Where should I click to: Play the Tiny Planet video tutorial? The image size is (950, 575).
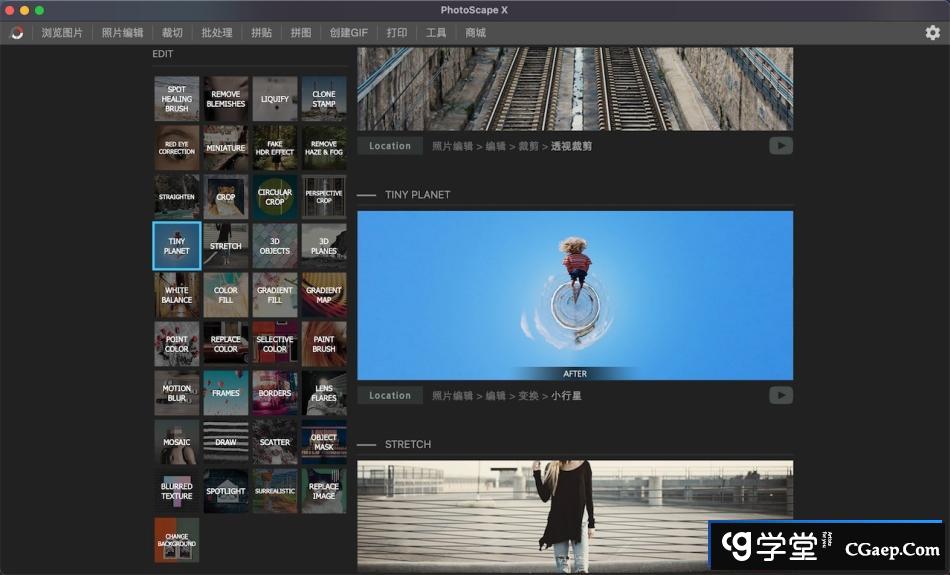click(780, 395)
